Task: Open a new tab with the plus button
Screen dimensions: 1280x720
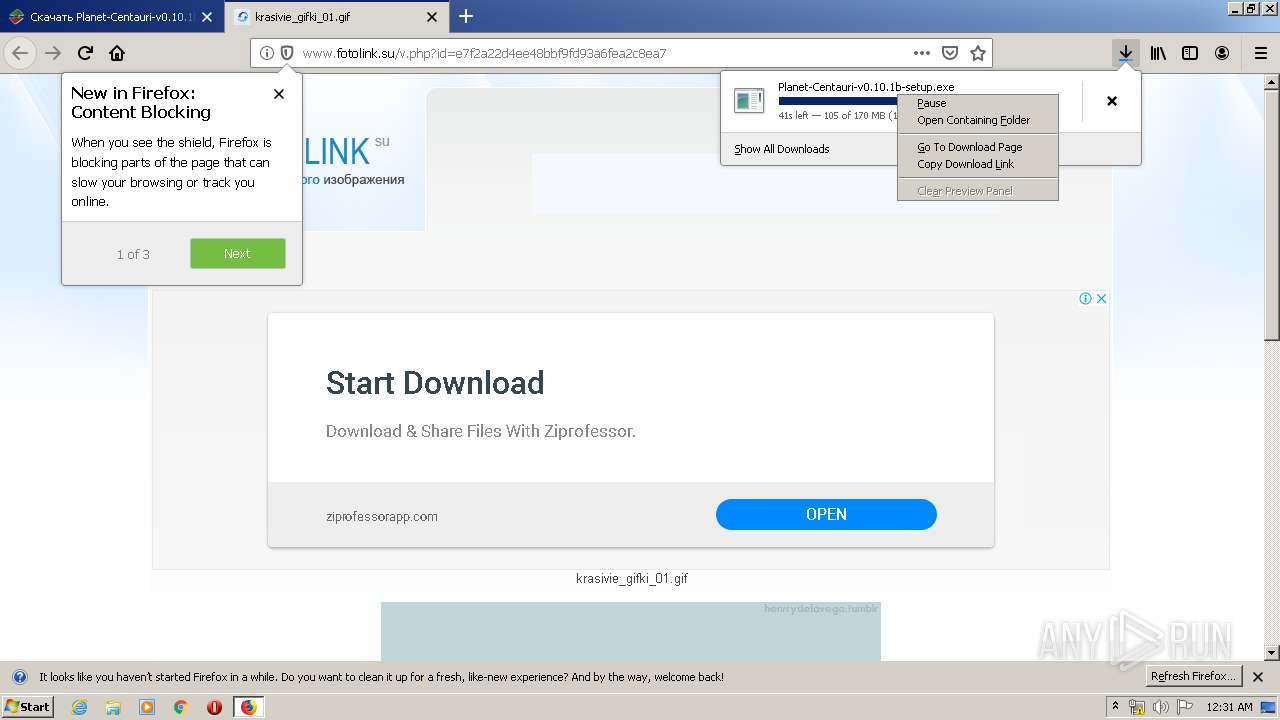Action: [466, 16]
